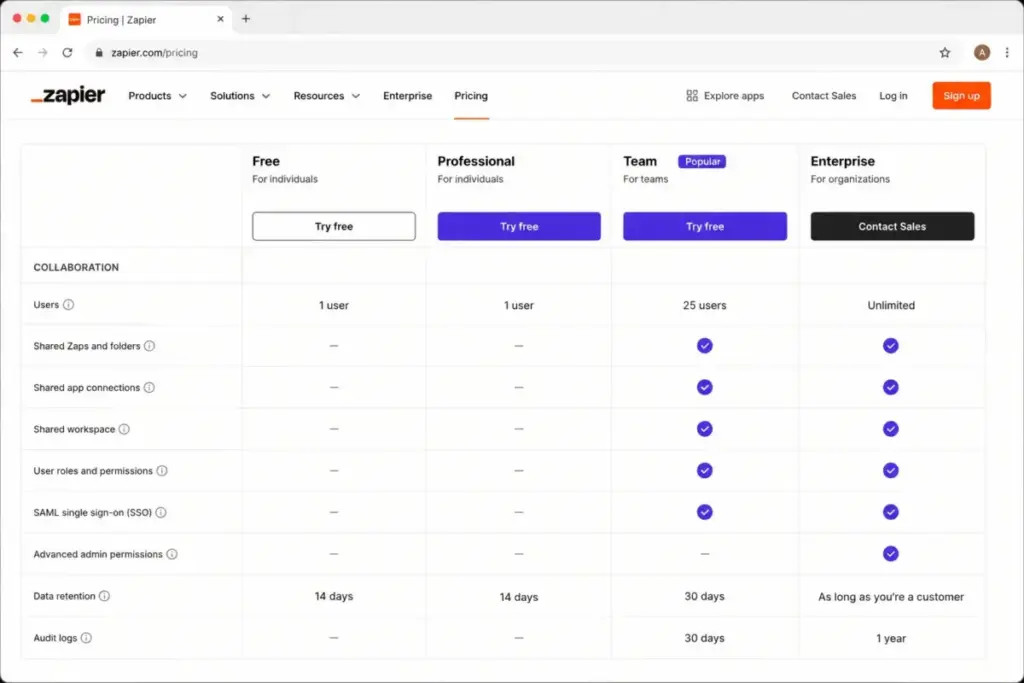Click info icon beside Shared app connections
This screenshot has width=1024, height=683.
click(x=150, y=388)
